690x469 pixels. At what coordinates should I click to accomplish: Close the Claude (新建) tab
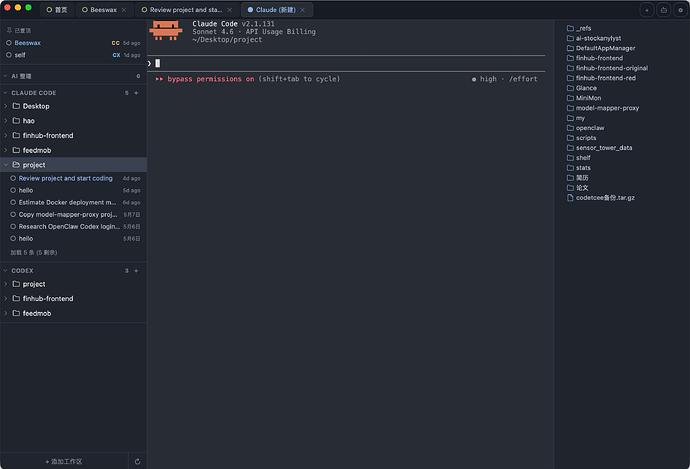pos(302,10)
